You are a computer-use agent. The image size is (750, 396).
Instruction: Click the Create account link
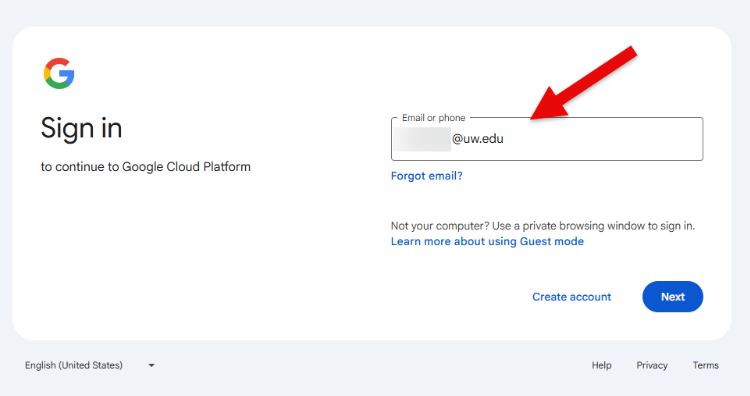(572, 297)
